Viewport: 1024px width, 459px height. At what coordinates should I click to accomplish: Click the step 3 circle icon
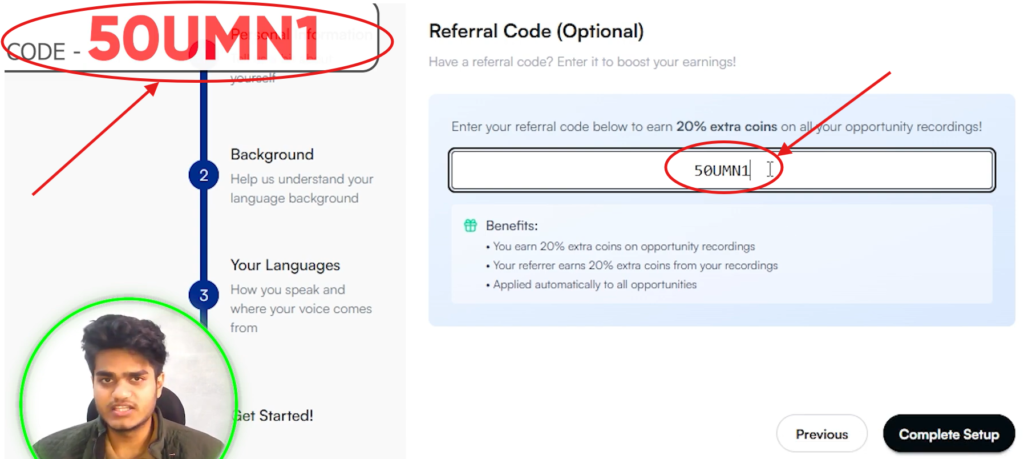click(203, 295)
